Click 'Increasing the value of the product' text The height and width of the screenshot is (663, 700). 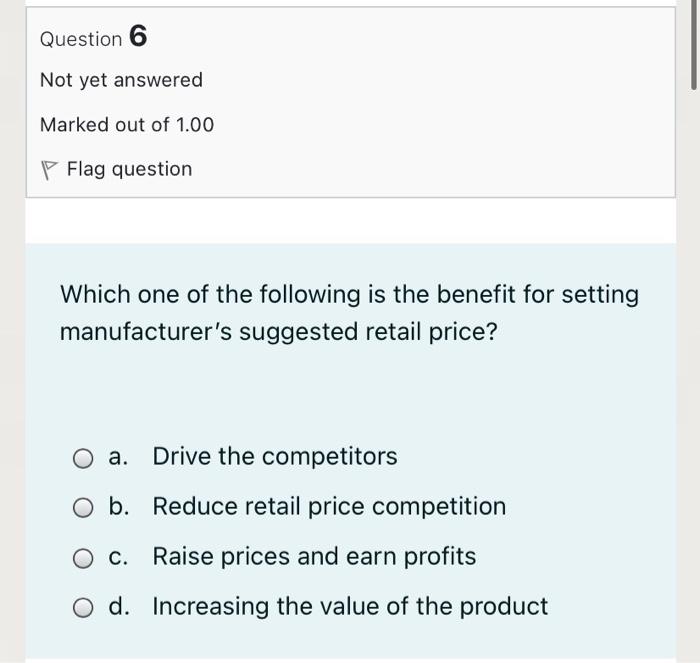tap(350, 607)
